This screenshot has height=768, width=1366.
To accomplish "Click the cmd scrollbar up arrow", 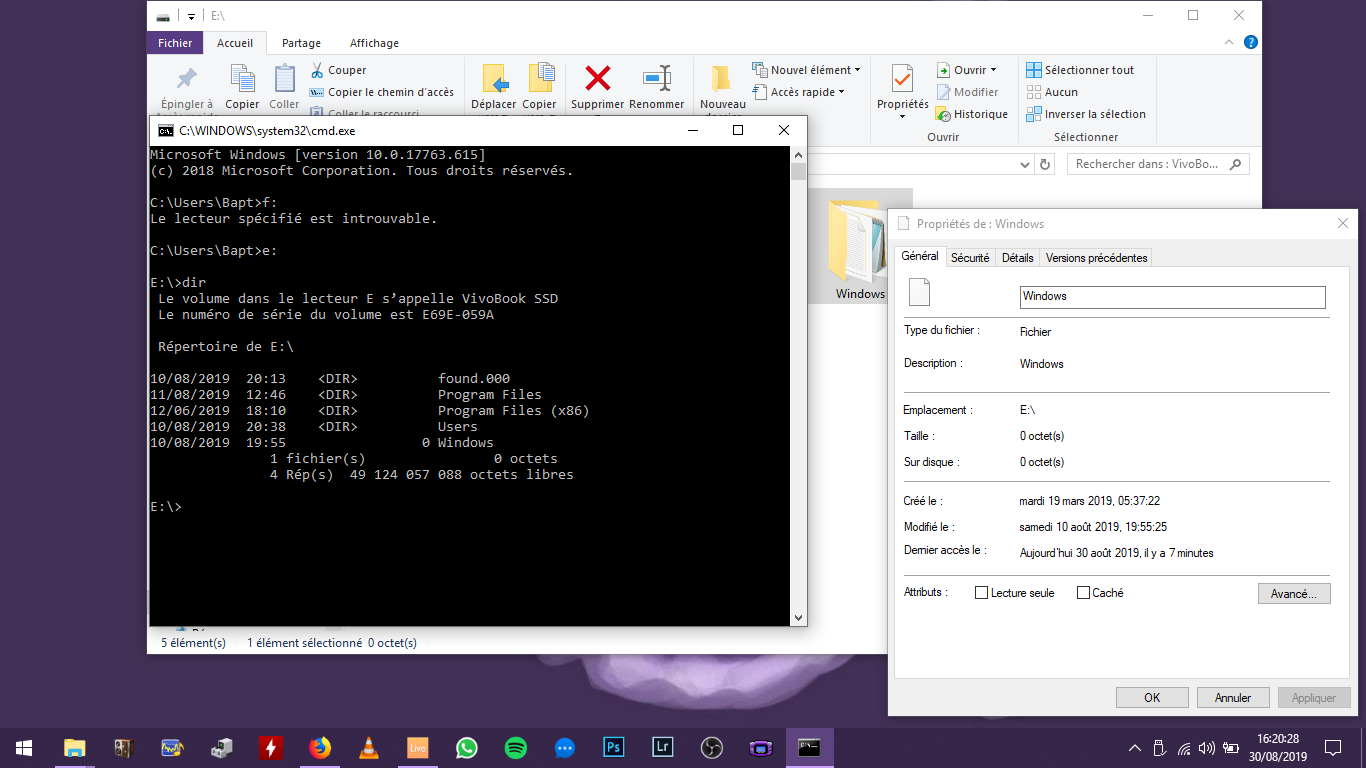I will pyautogui.click(x=798, y=155).
